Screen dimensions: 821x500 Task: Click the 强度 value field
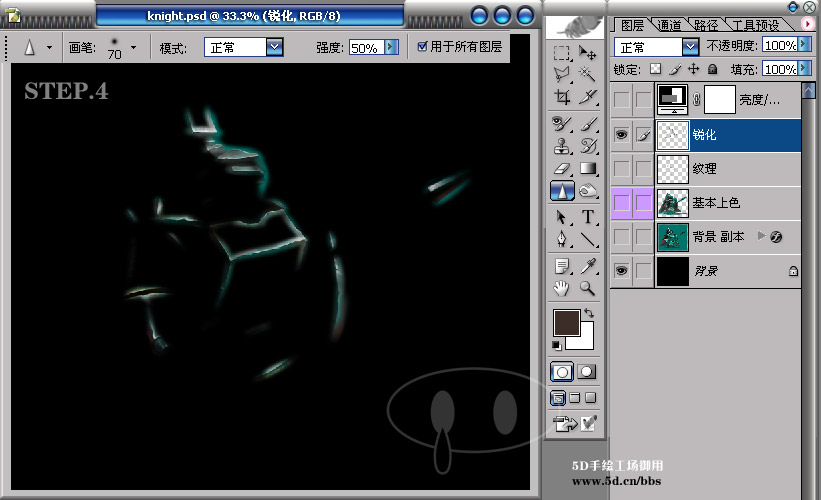coord(366,48)
